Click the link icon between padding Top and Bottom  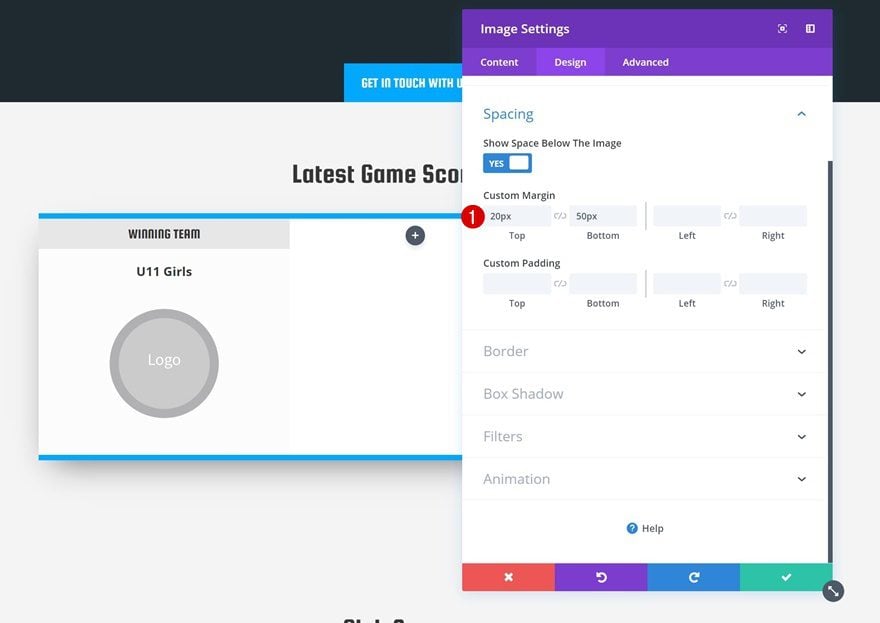coord(560,283)
